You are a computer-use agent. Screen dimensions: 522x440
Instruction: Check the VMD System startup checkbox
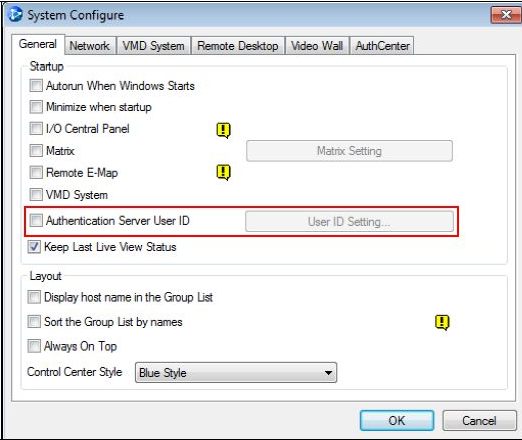(x=36, y=194)
